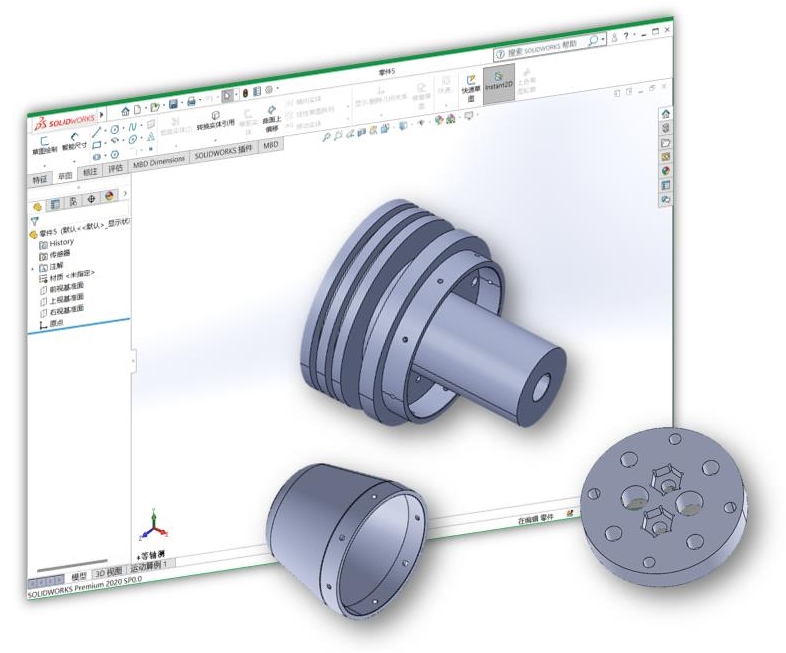Pick the Circle sketch tool
Screen dimensions: 786x653
pos(115,130)
